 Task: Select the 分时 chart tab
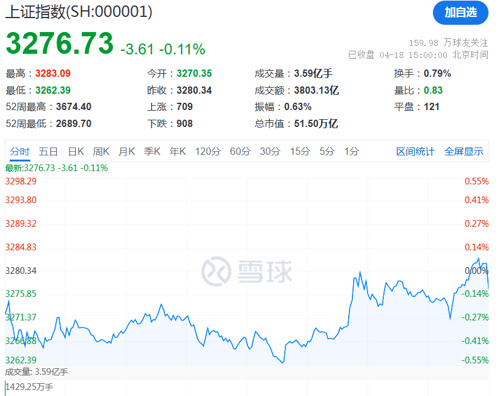20,152
